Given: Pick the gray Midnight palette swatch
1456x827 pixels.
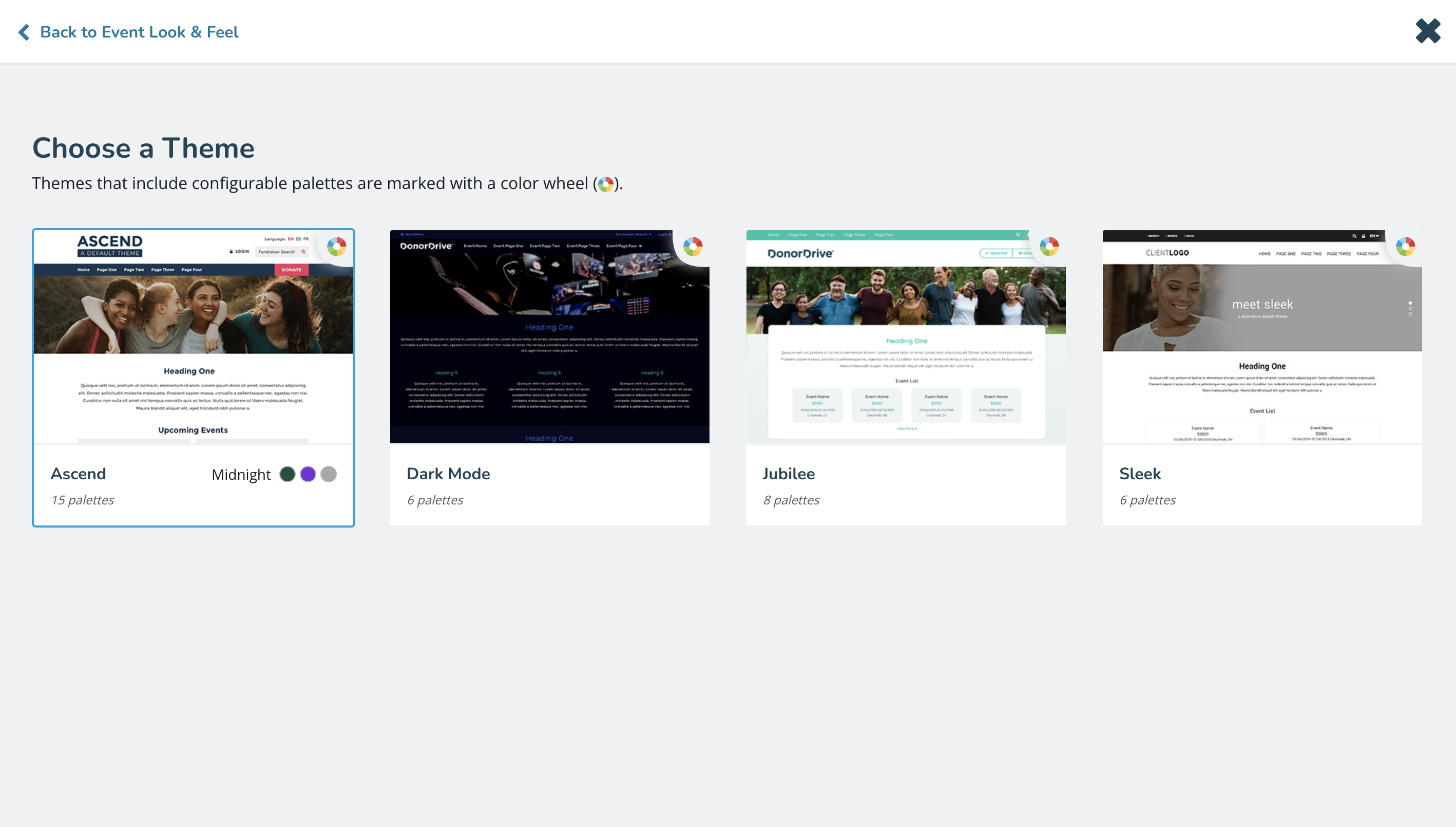Looking at the screenshot, I should tap(329, 474).
